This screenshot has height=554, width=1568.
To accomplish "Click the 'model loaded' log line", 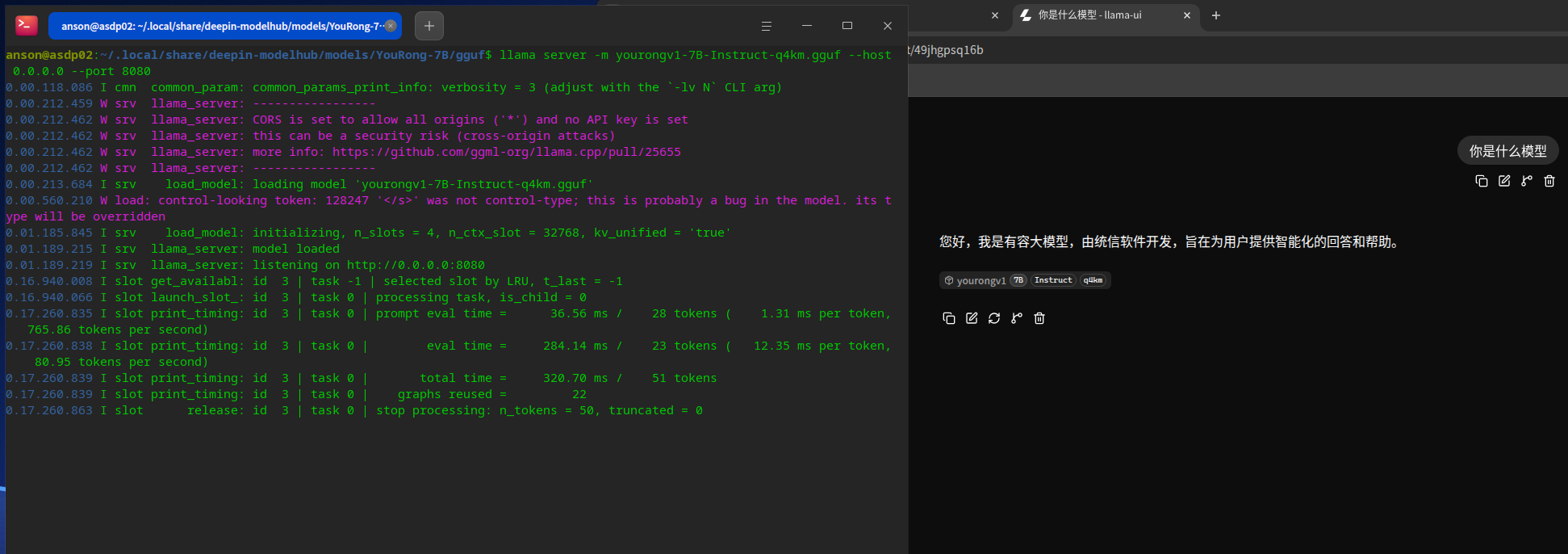I will (296, 249).
